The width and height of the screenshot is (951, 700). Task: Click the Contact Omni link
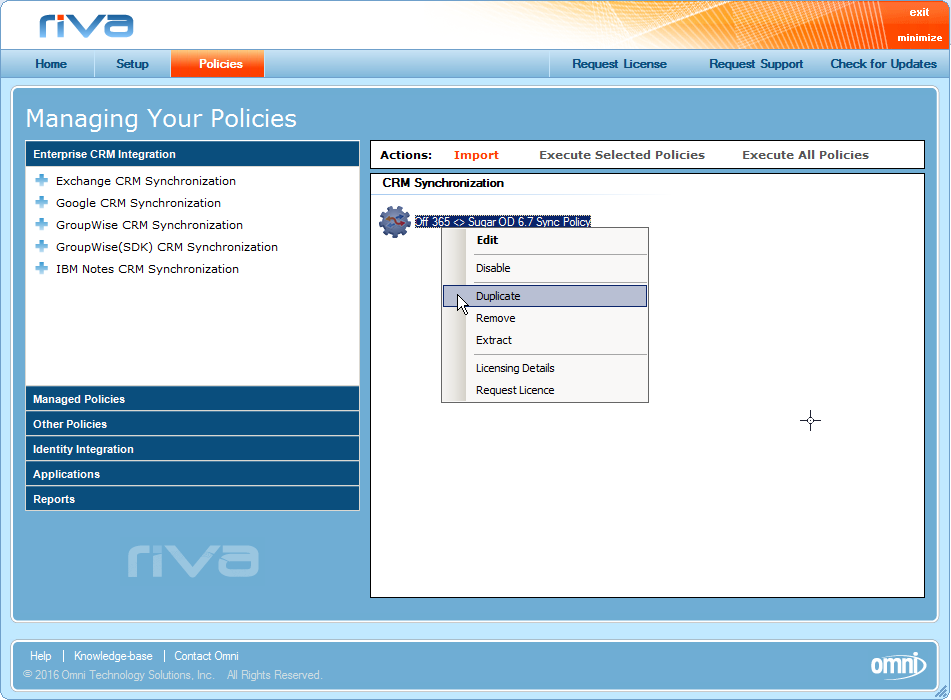pyautogui.click(x=206, y=656)
